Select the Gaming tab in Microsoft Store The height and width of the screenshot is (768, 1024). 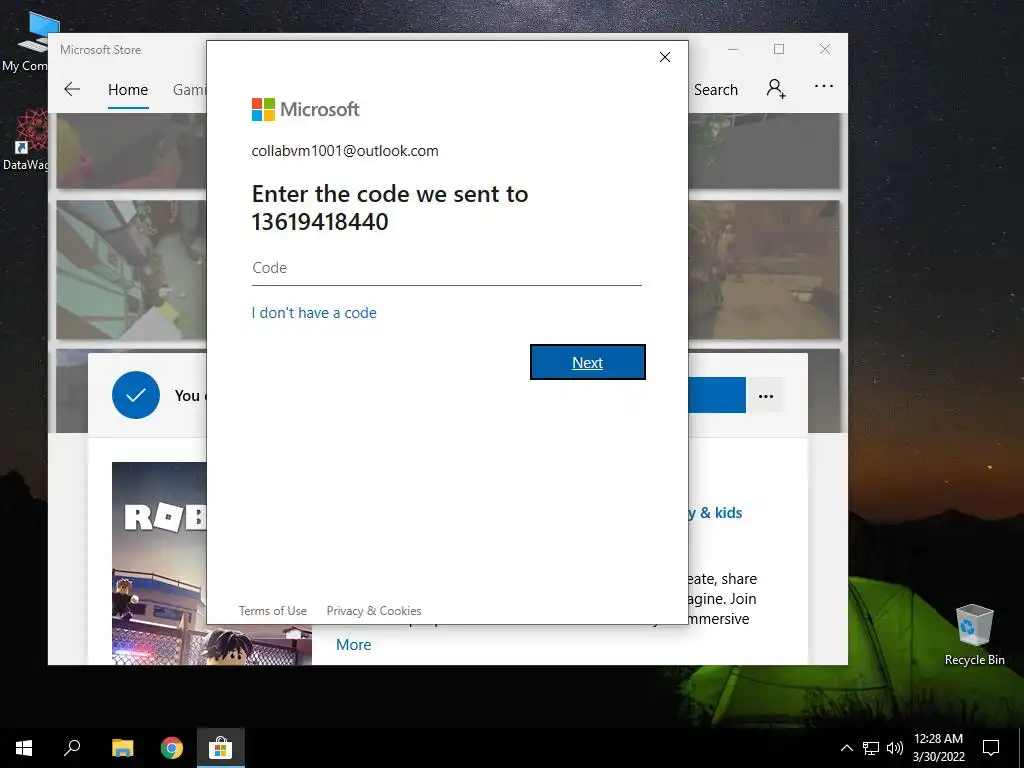pos(189,89)
